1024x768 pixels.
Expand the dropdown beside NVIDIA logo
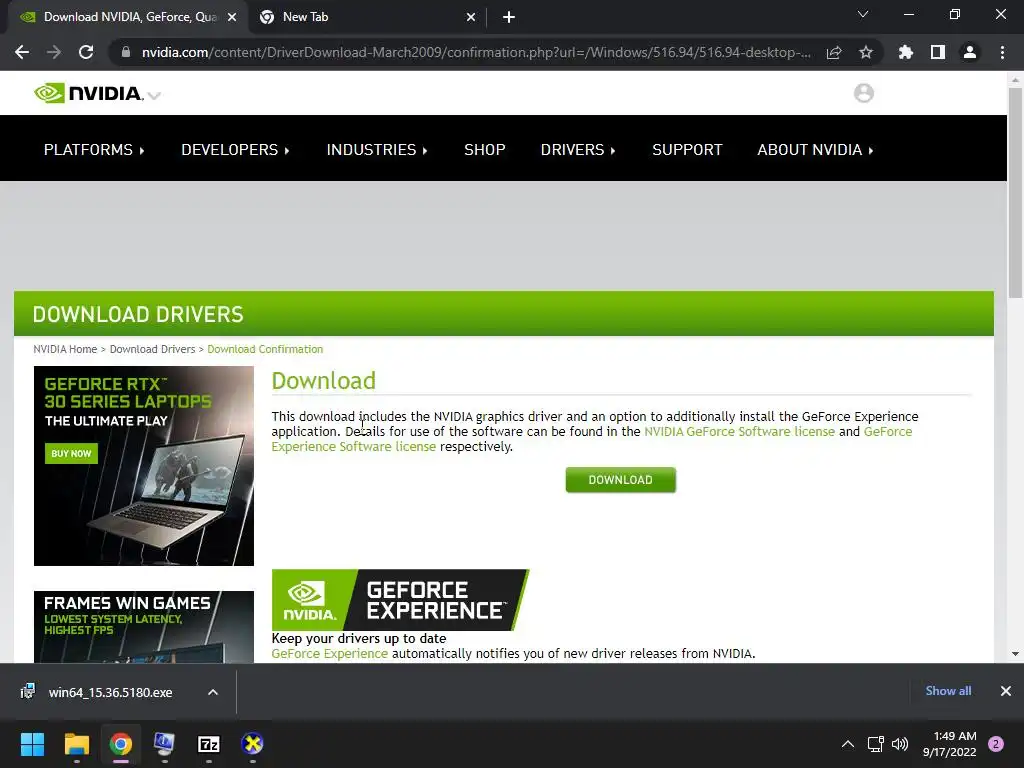(154, 96)
